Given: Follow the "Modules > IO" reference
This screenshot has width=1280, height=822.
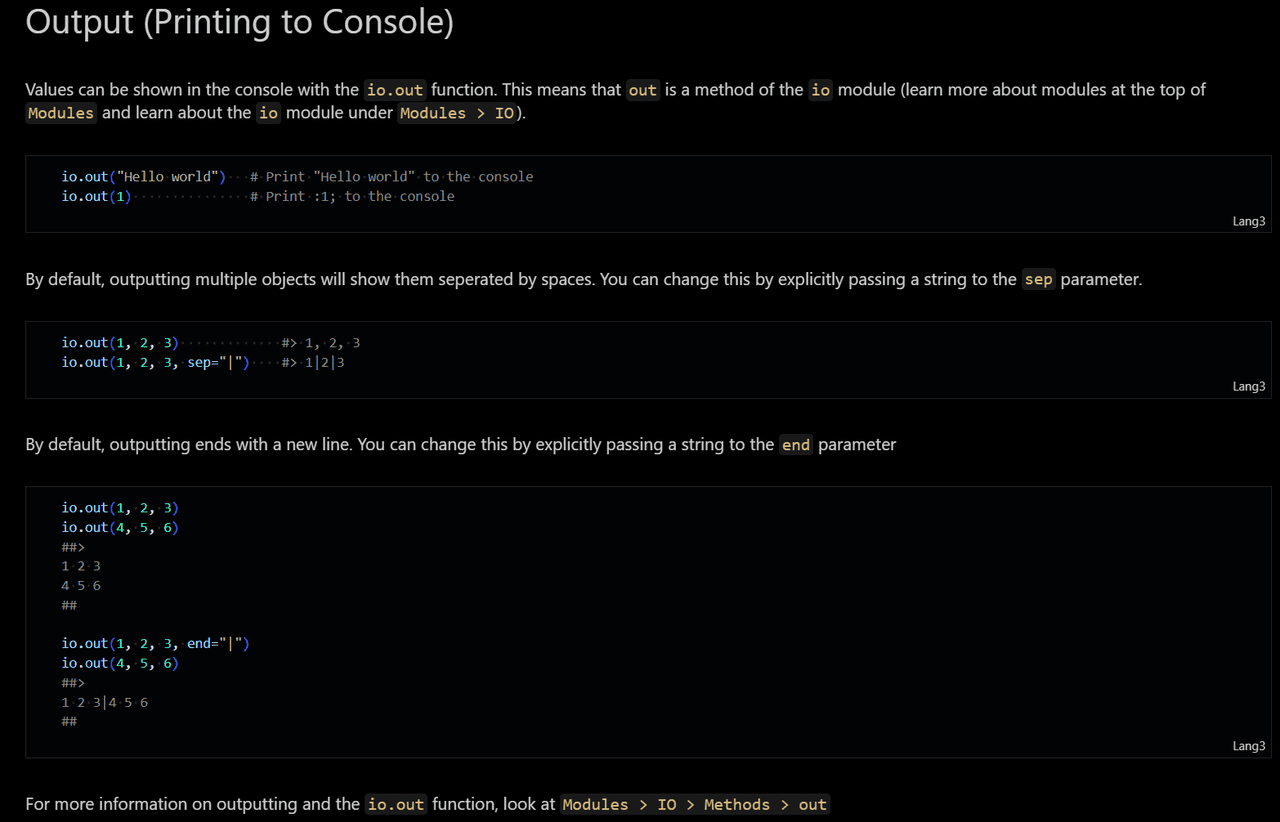Looking at the screenshot, I should [x=457, y=113].
